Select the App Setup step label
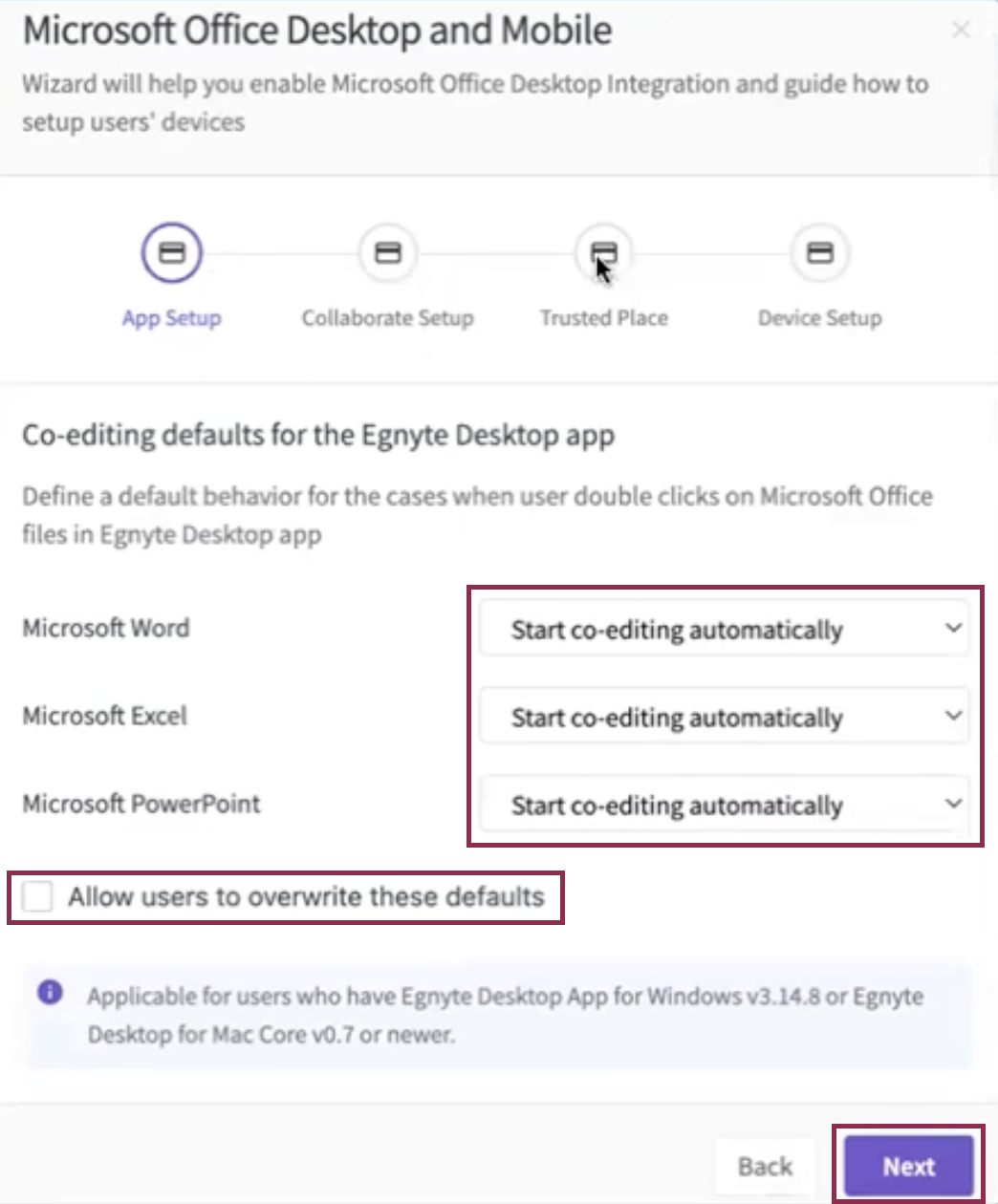The image size is (998, 1204). [x=171, y=318]
